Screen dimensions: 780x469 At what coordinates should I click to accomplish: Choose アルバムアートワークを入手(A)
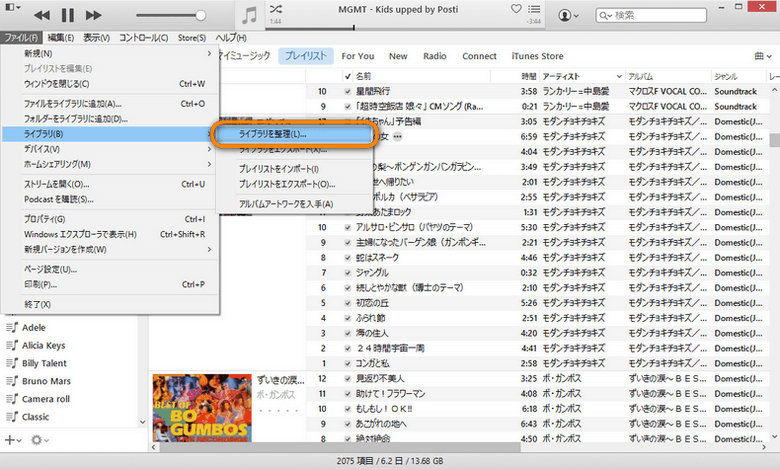[294, 204]
